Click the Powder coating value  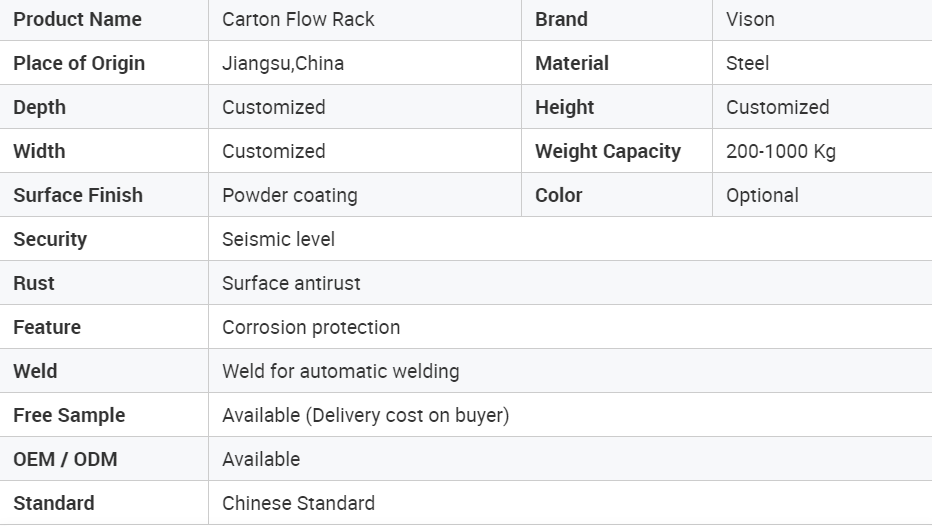pos(289,196)
